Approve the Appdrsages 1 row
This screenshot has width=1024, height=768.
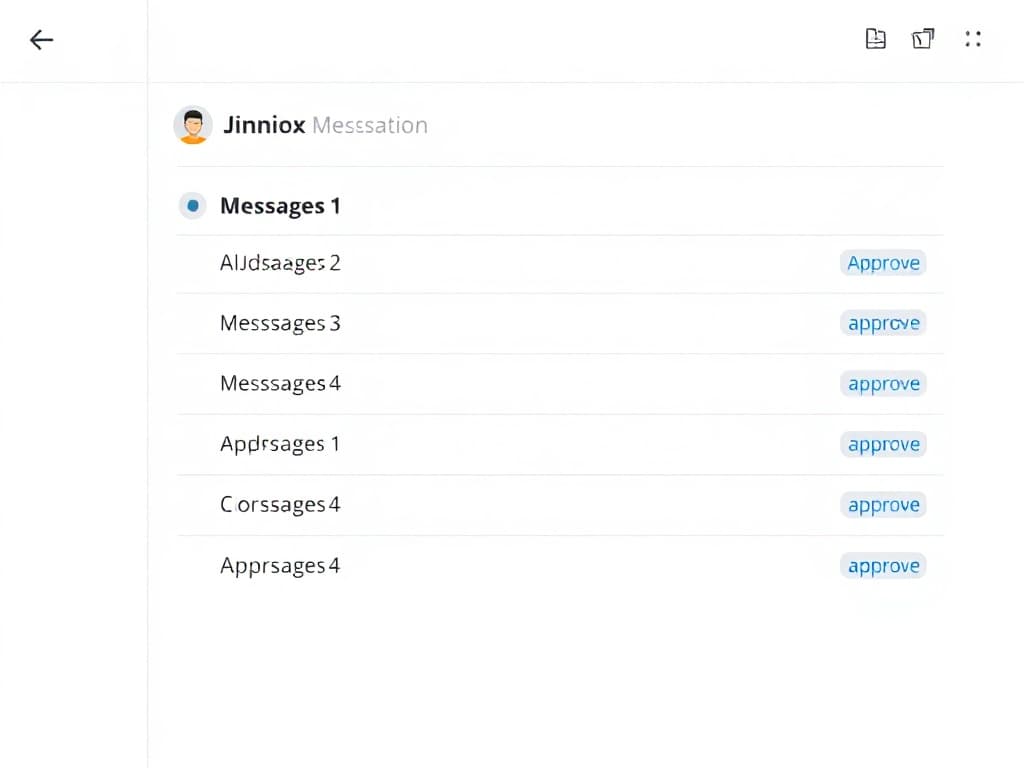883,444
